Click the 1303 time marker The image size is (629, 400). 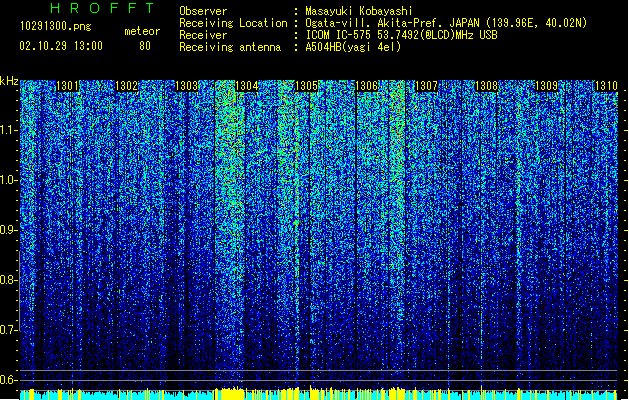point(187,86)
